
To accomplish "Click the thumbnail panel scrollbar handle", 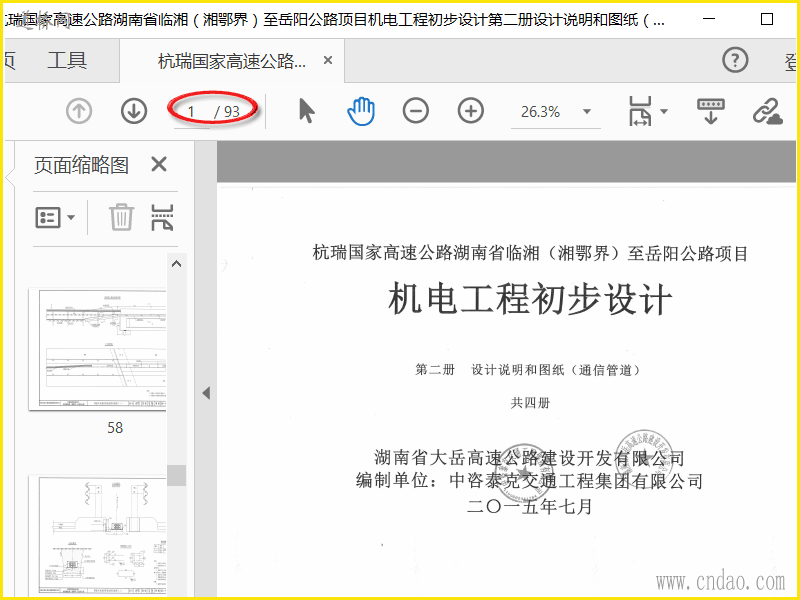I will tap(177, 476).
